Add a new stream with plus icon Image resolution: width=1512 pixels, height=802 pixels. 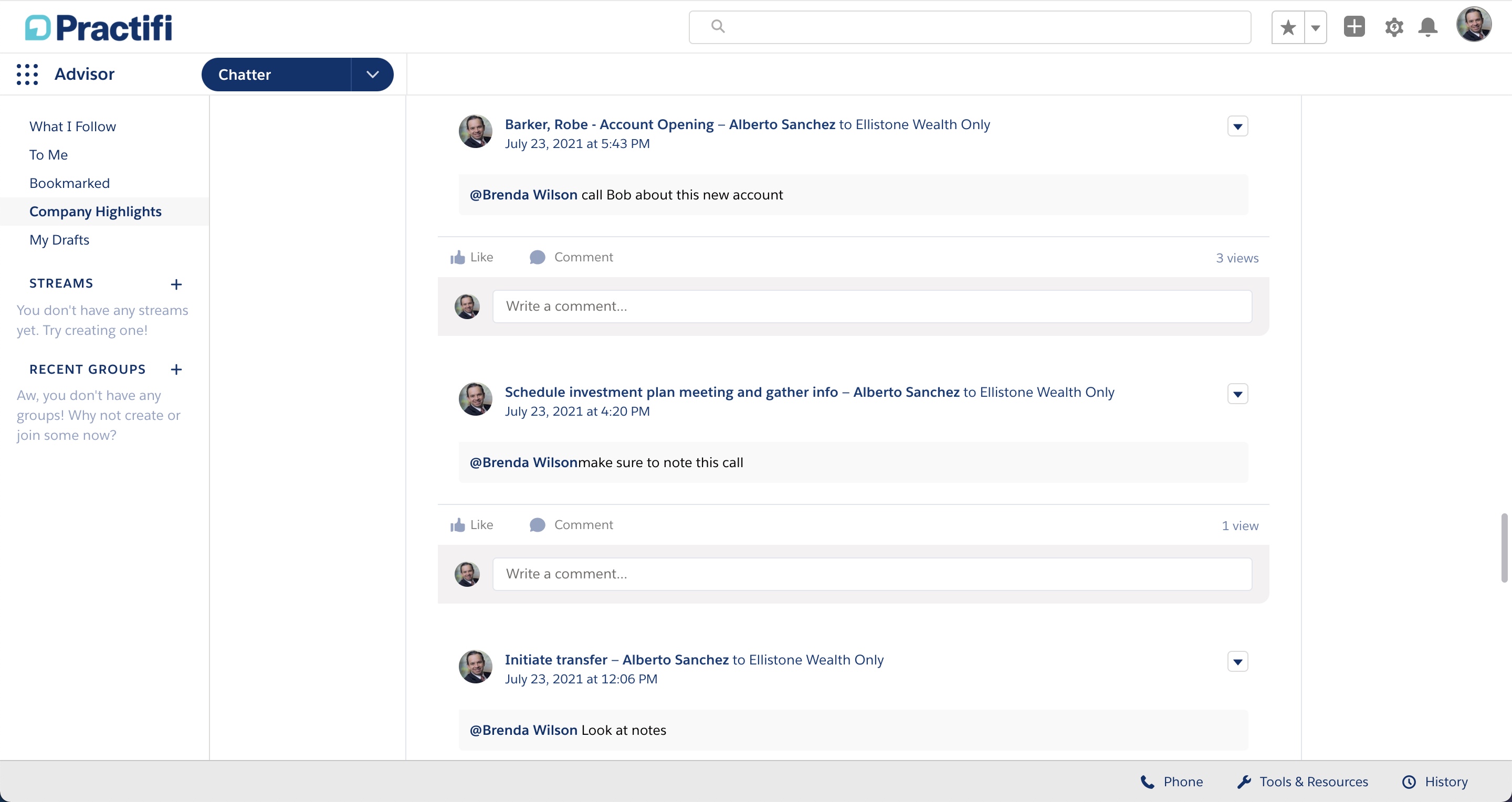pos(176,284)
